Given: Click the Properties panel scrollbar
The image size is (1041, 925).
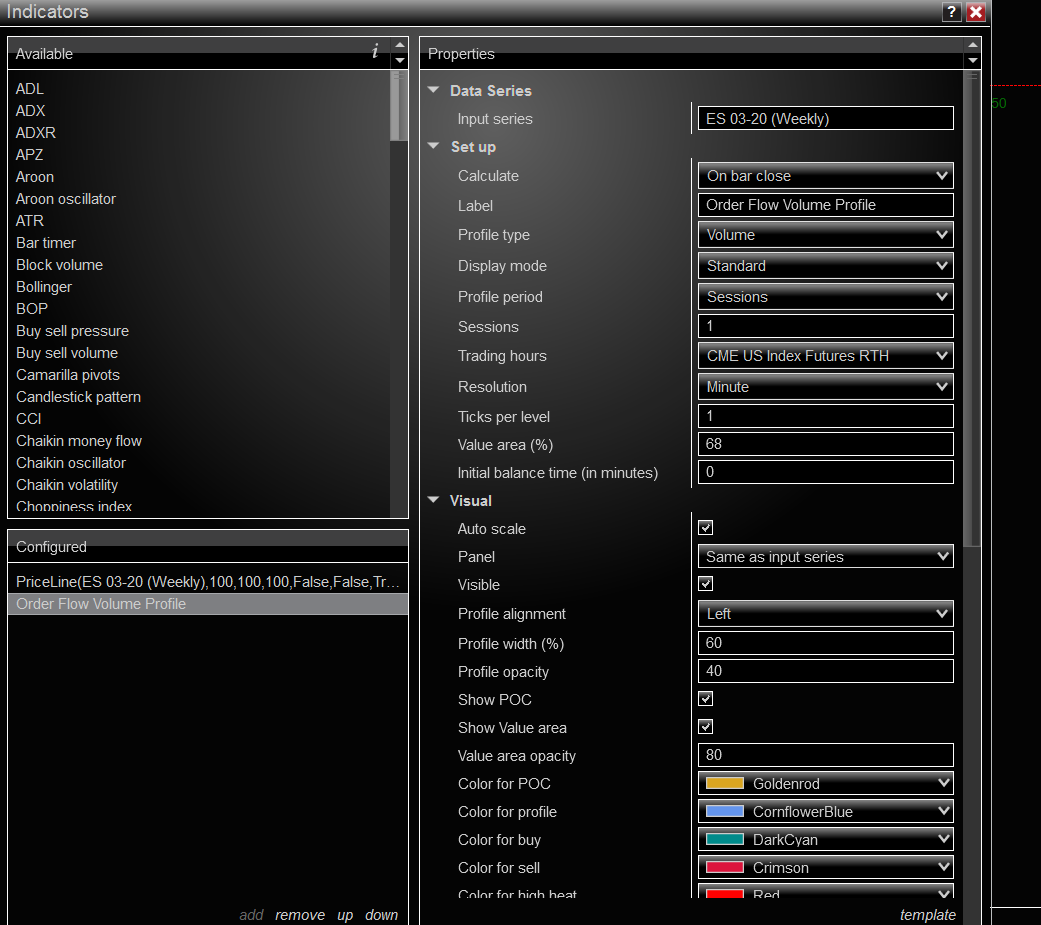Looking at the screenshot, I should (x=972, y=308).
